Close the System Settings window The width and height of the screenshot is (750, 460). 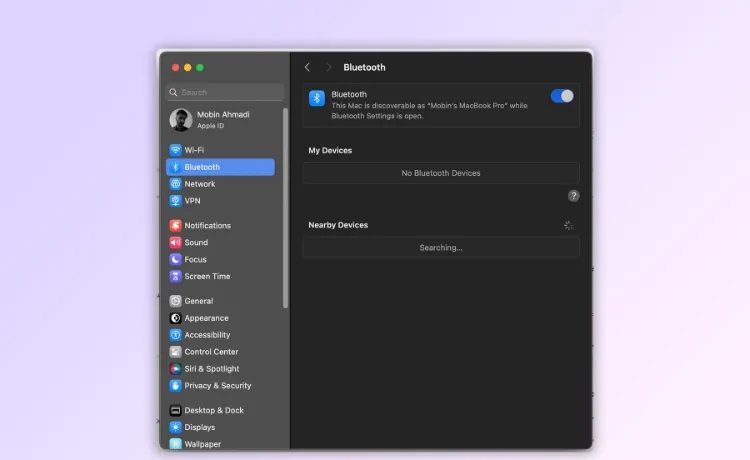(176, 67)
